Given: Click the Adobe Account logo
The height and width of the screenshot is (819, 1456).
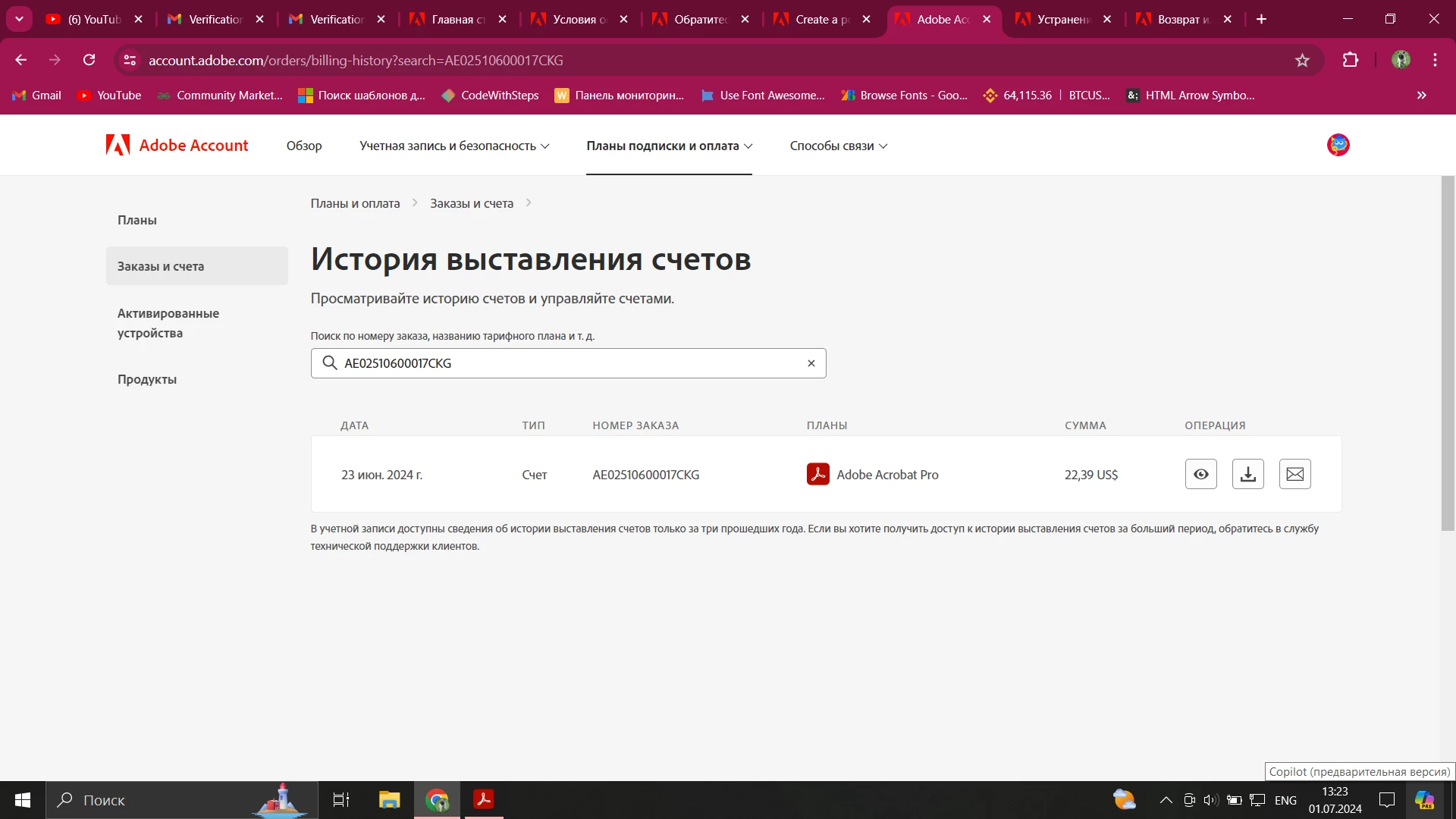Looking at the screenshot, I should (177, 146).
